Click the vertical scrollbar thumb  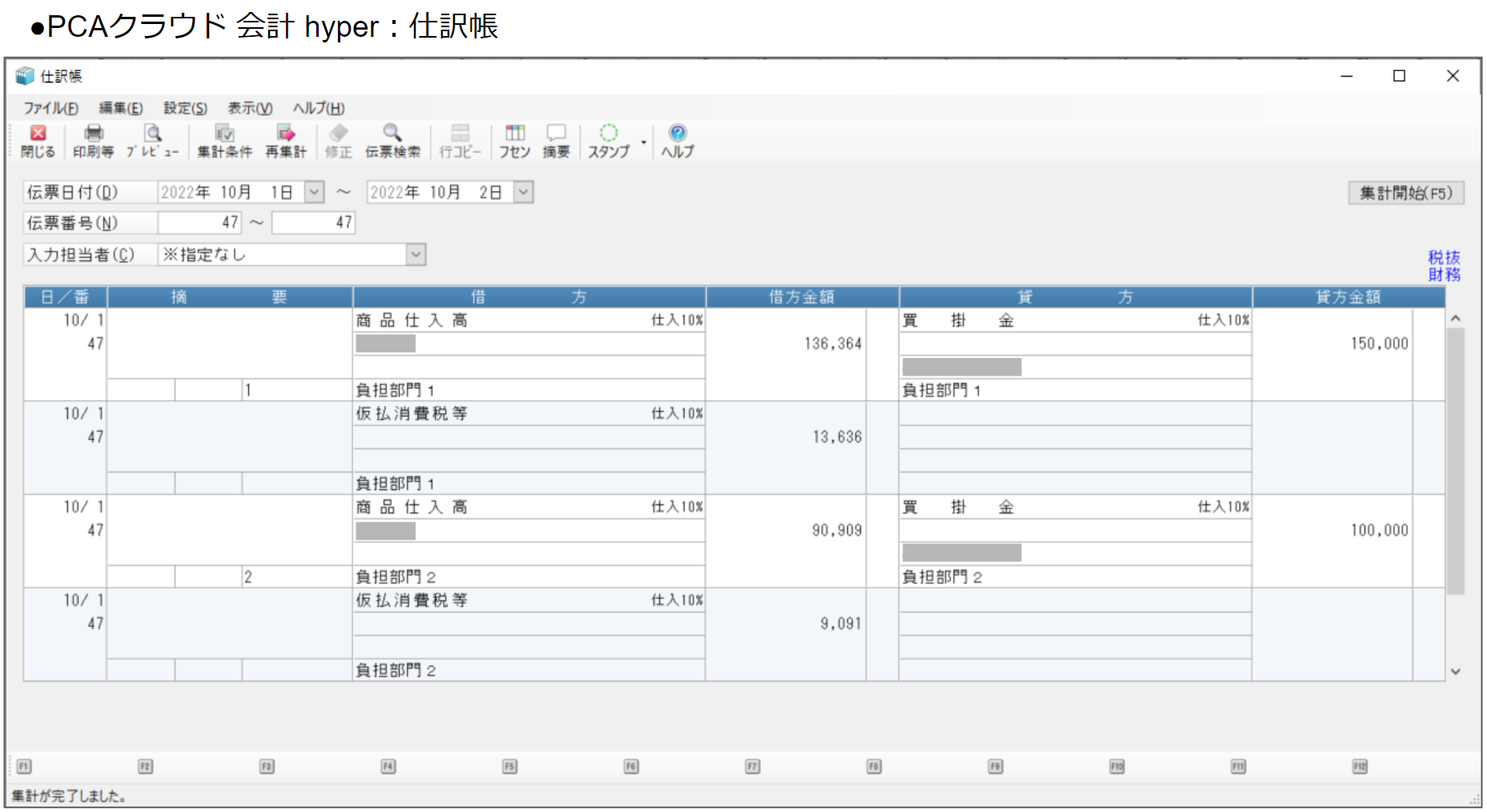pyautogui.click(x=1456, y=460)
